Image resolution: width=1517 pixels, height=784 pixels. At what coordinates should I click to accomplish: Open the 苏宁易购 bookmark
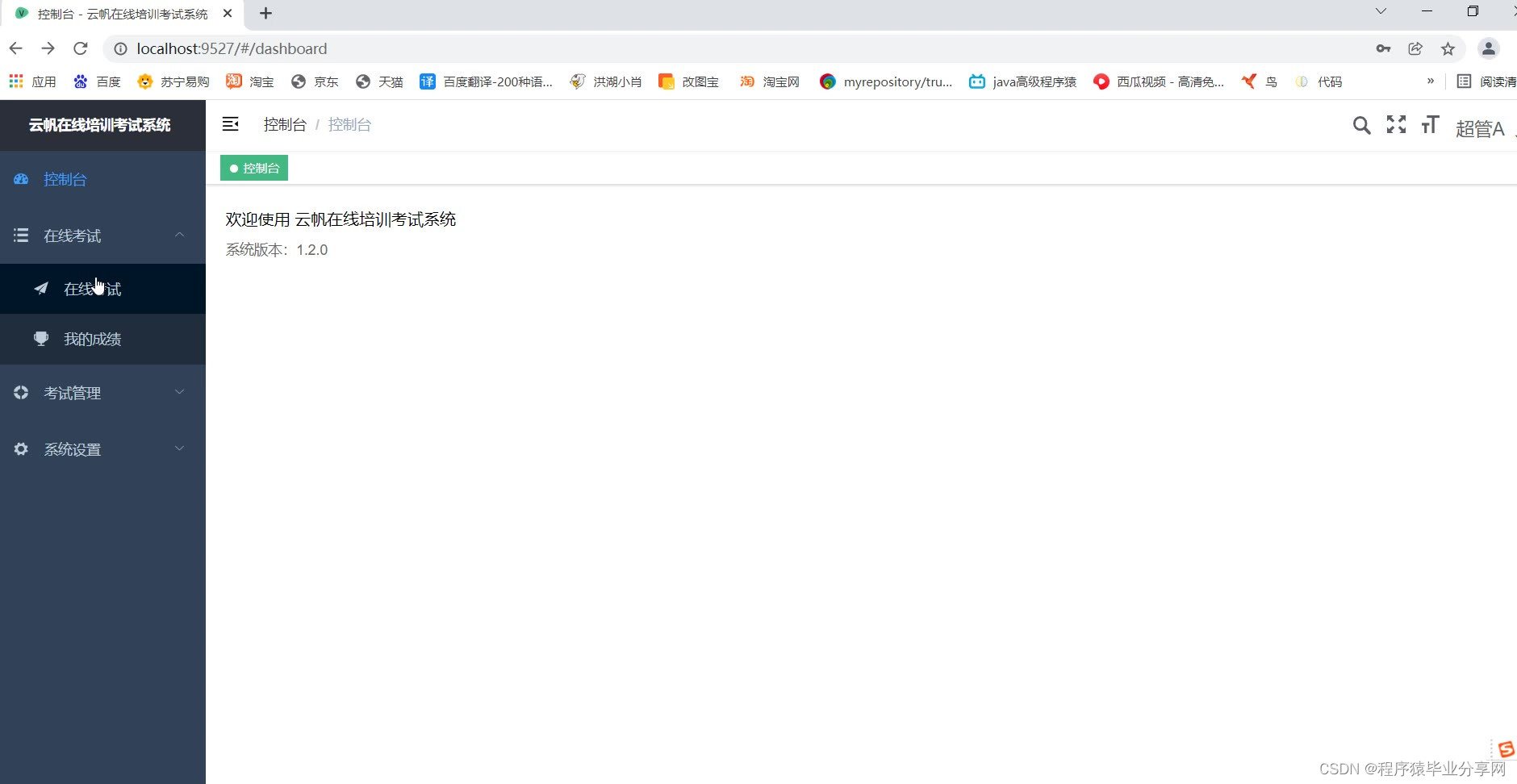point(173,81)
